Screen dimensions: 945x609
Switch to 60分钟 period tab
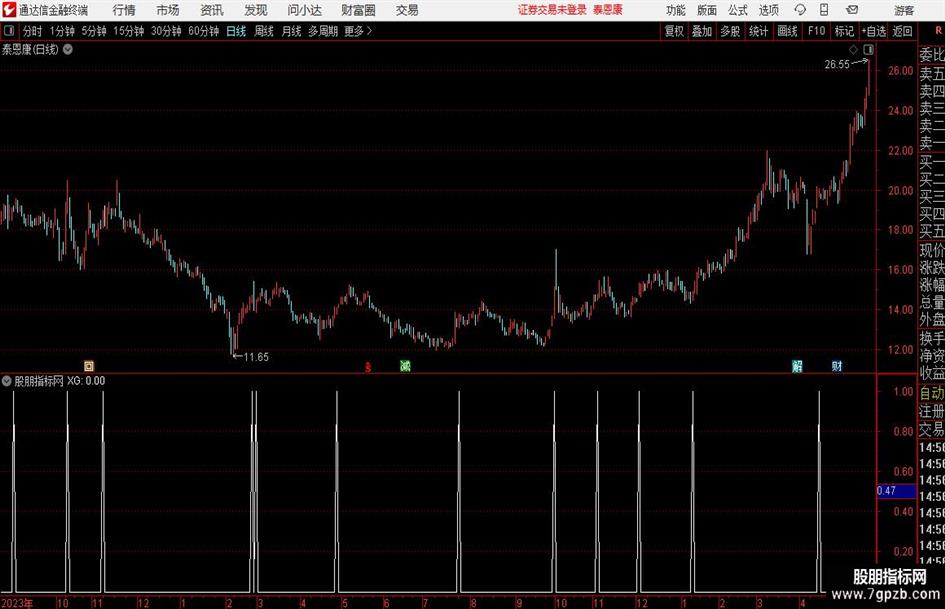pos(204,31)
